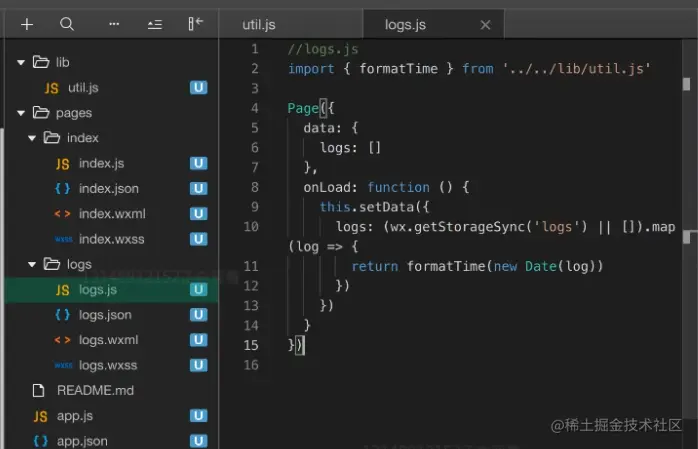
Task: Click the U status badge on app.js
Action: (199, 416)
